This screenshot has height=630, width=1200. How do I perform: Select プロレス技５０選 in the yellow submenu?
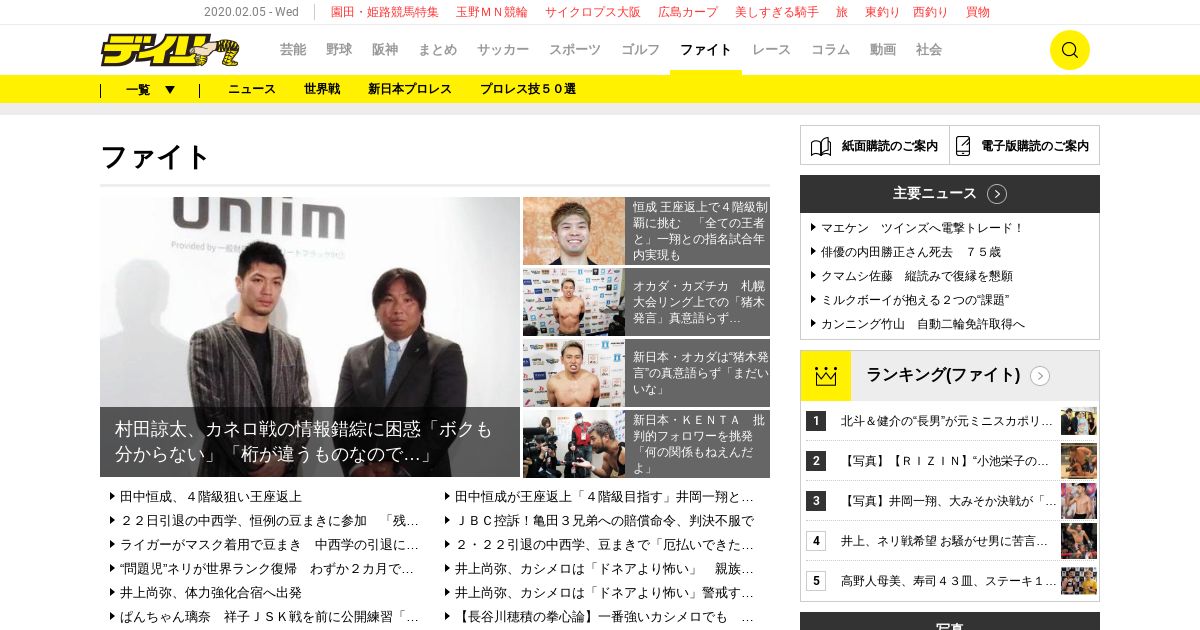click(528, 89)
